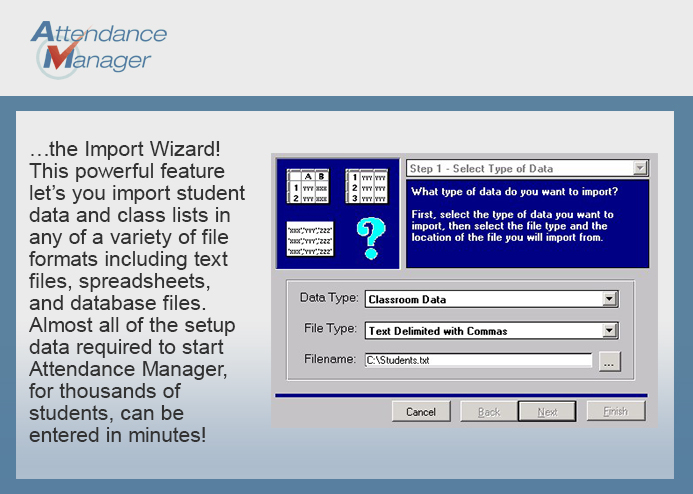This screenshot has height=494, width=693.
Task: Click the Filename field with C:\Students.txt
Action: tap(478, 360)
